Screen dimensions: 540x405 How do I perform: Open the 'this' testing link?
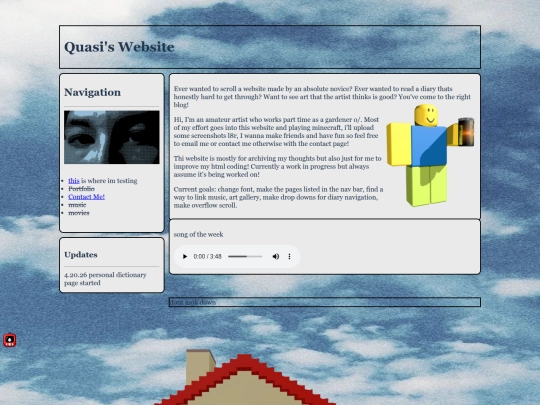(x=74, y=181)
